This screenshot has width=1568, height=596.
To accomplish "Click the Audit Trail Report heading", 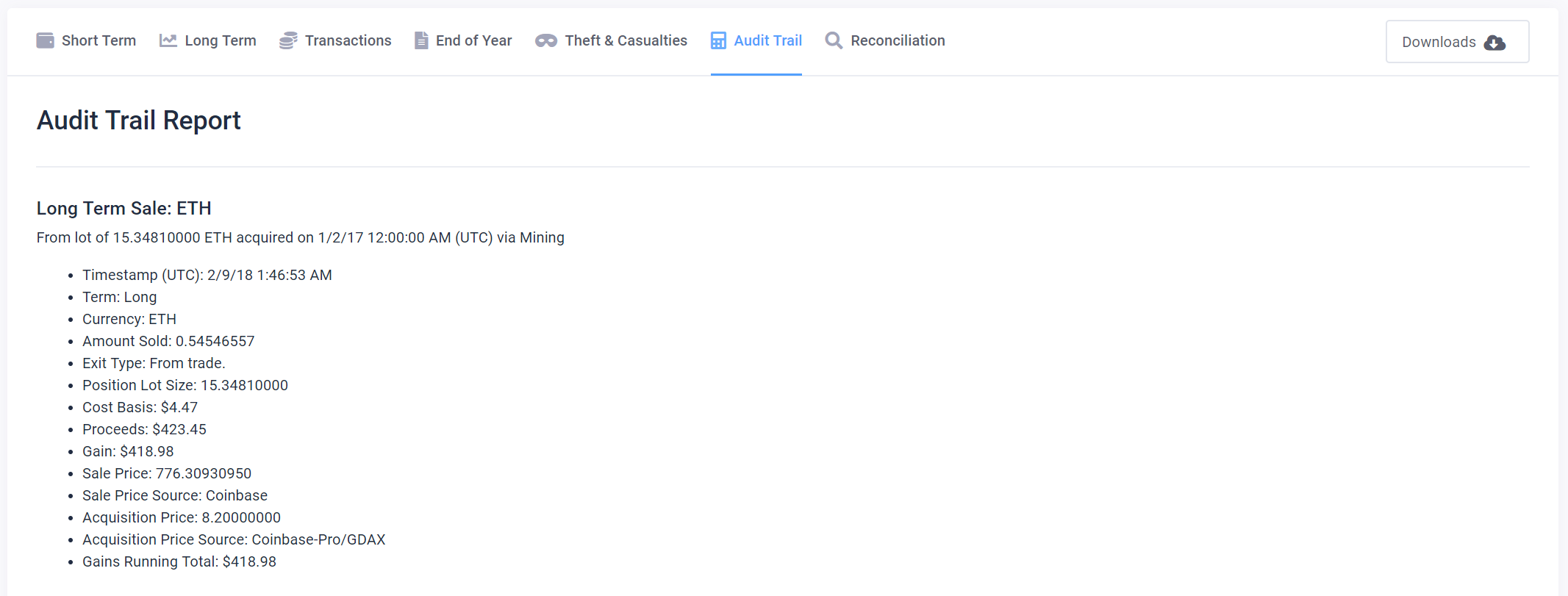I will (x=139, y=121).
